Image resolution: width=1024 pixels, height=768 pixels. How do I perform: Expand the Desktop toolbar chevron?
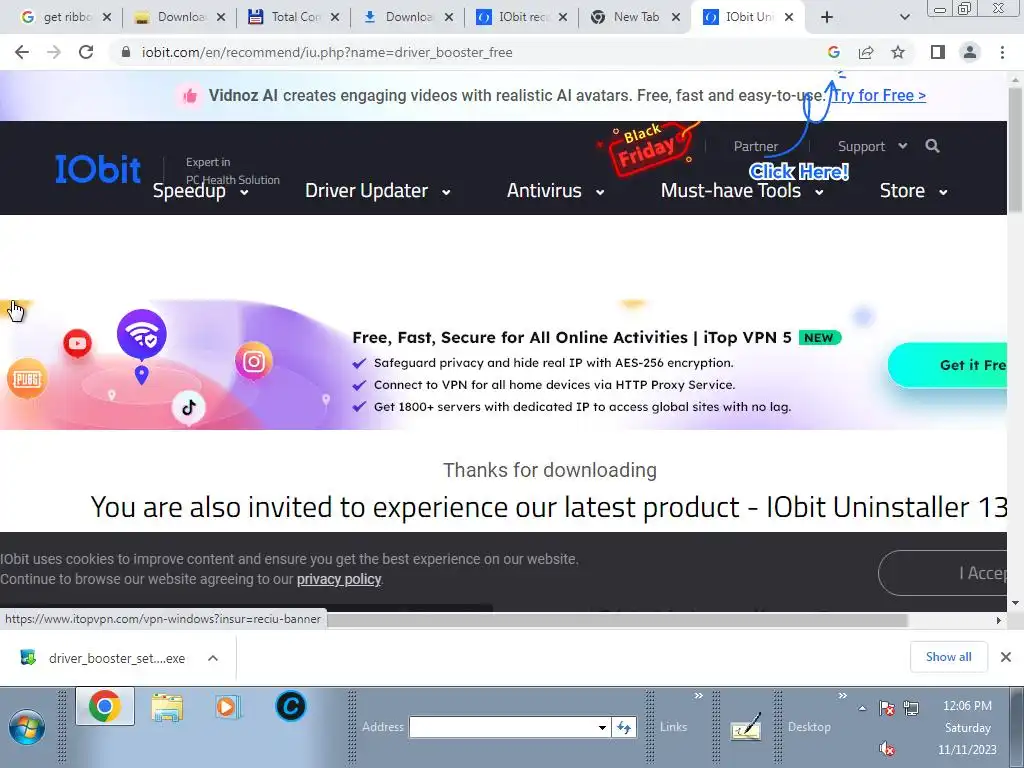click(x=842, y=696)
